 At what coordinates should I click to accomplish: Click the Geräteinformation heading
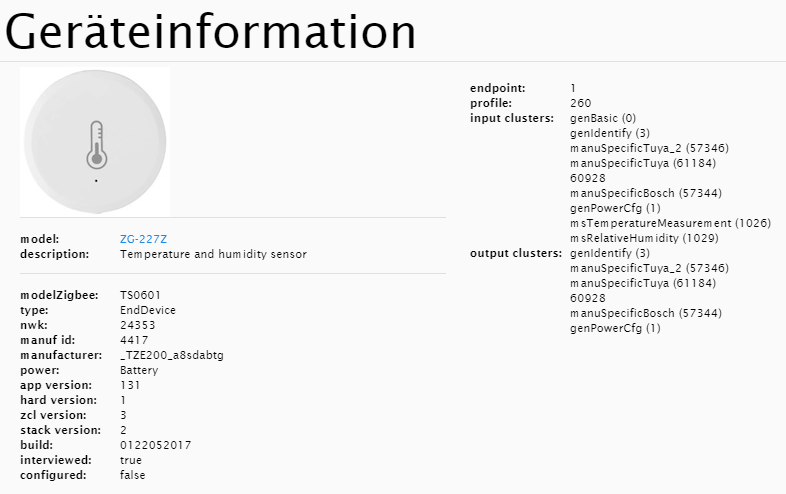click(211, 33)
